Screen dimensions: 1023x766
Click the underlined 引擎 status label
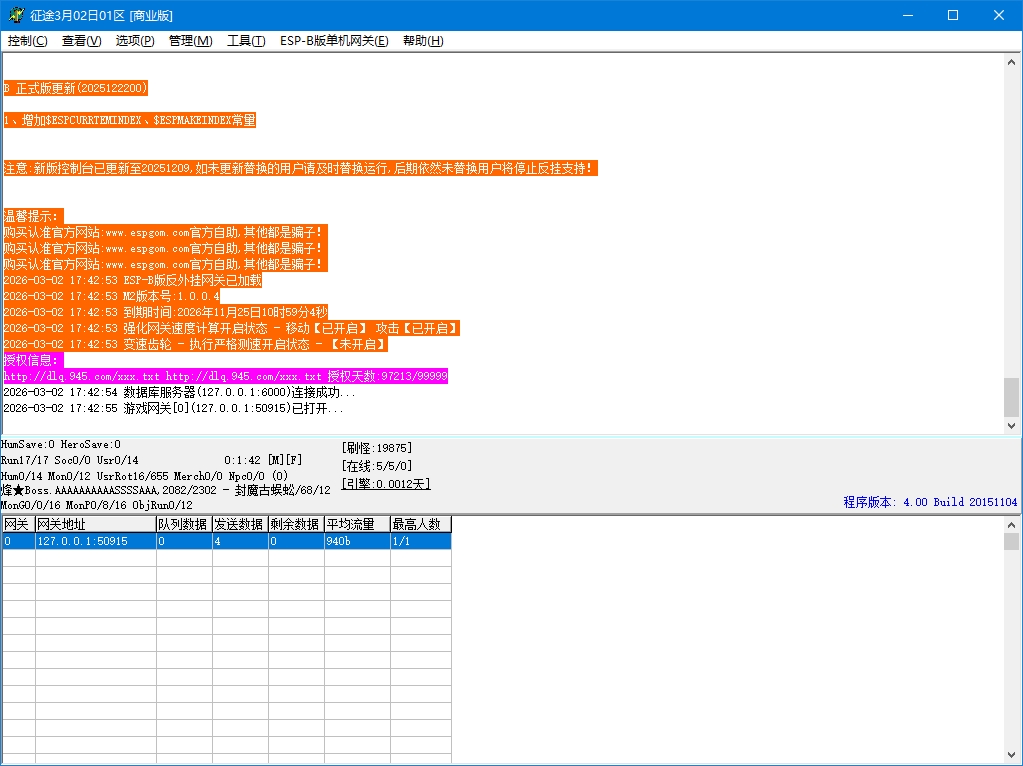(x=385, y=483)
